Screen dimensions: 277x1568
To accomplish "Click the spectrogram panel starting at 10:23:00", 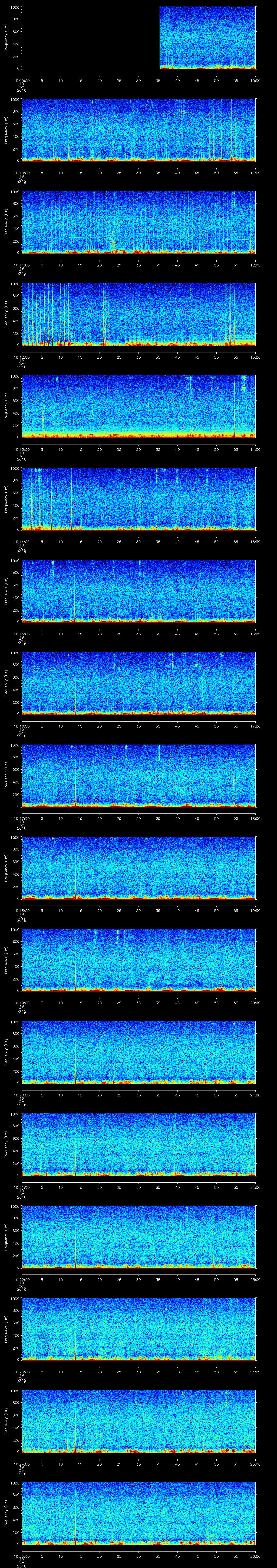I will click(x=139, y=1329).
